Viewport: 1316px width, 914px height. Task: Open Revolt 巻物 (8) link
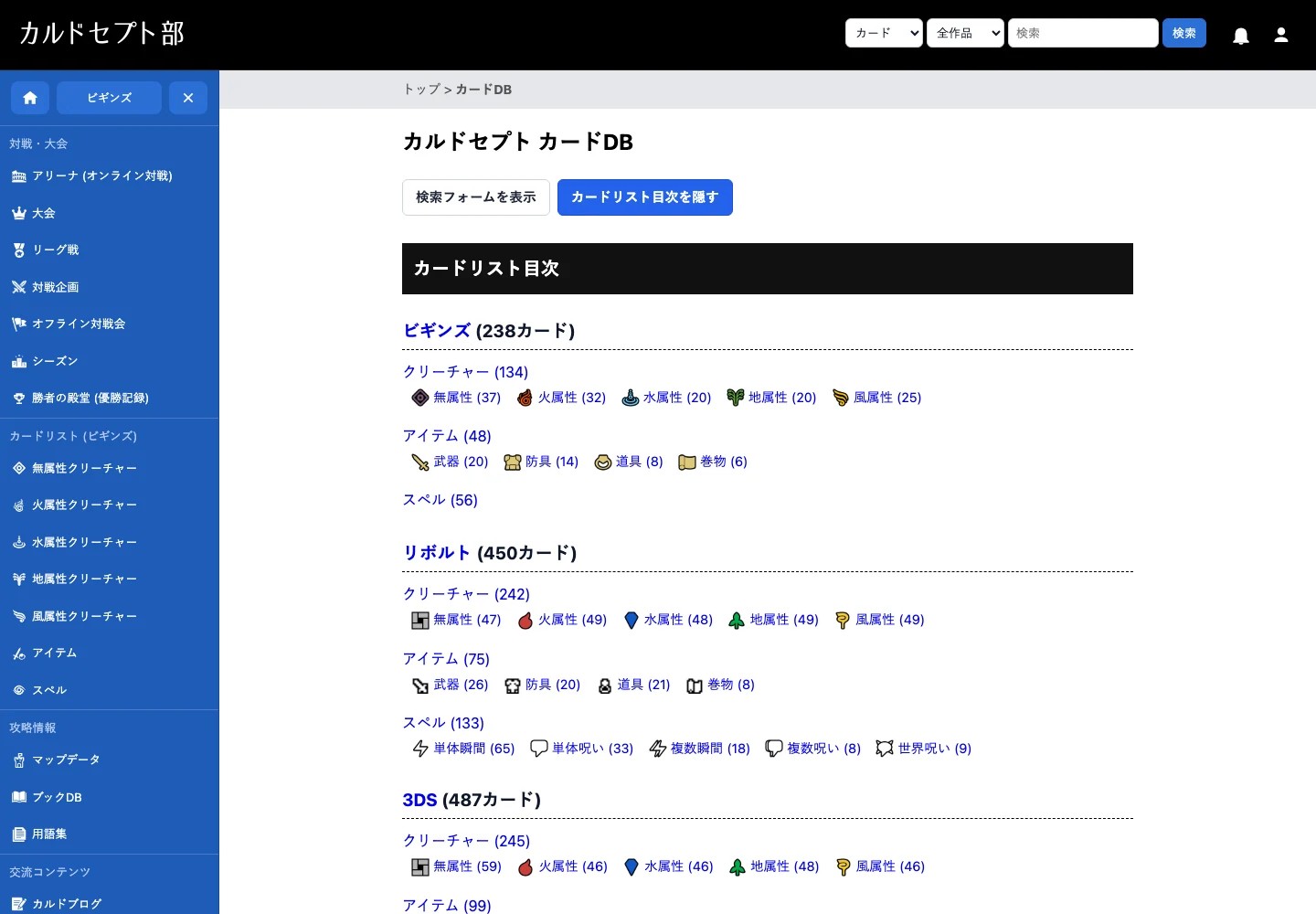(x=731, y=685)
